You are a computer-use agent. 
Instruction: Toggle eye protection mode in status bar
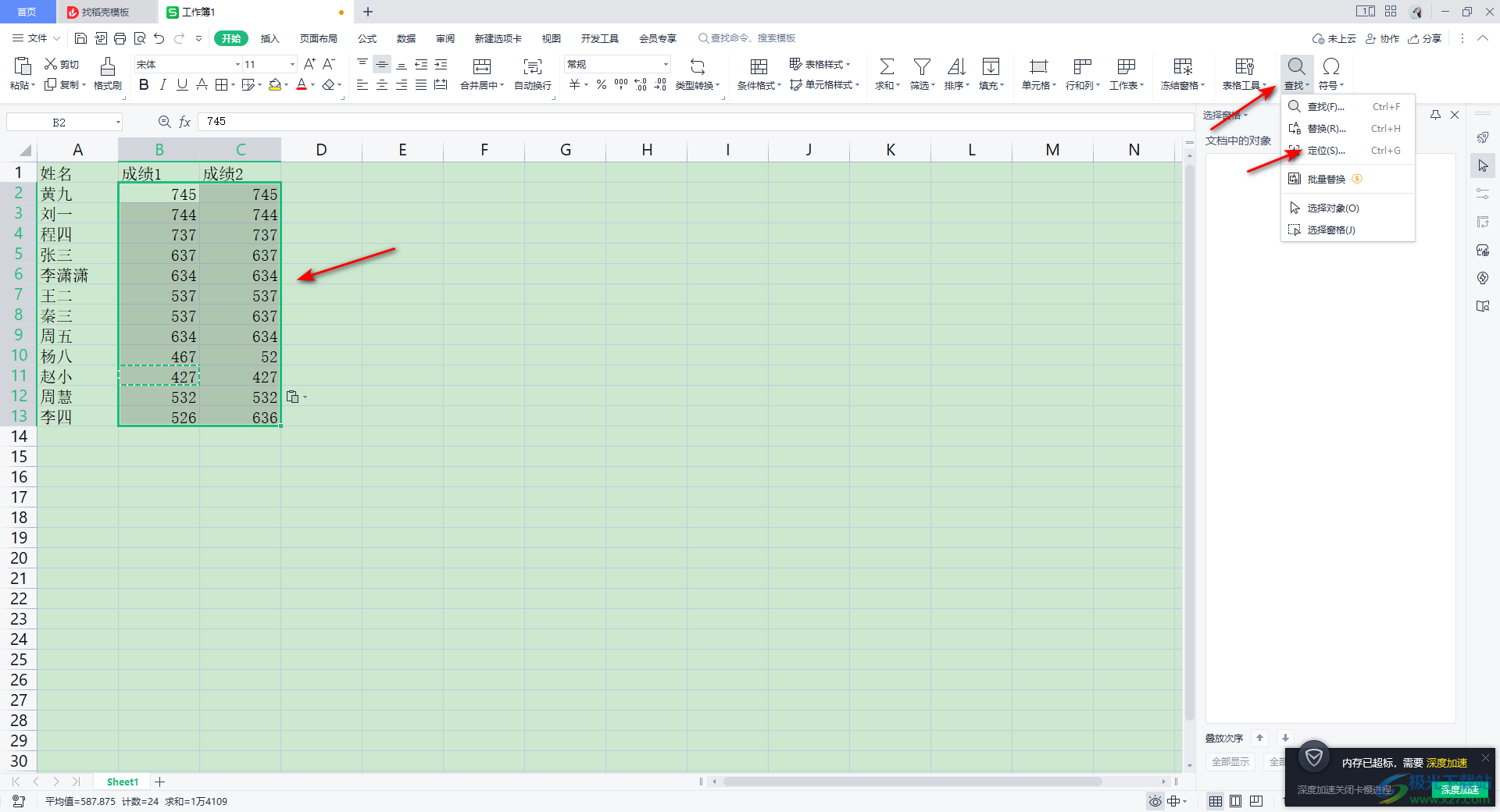[1155, 801]
